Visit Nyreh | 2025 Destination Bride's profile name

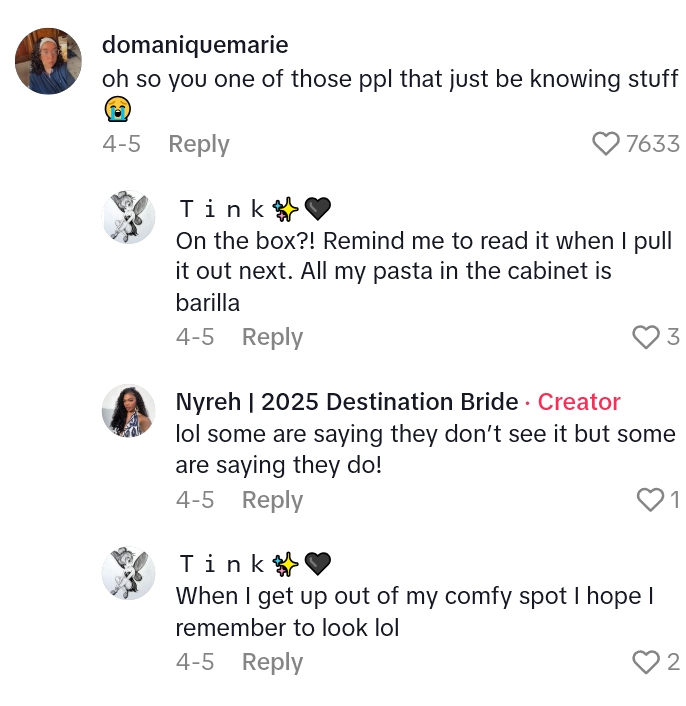click(347, 402)
